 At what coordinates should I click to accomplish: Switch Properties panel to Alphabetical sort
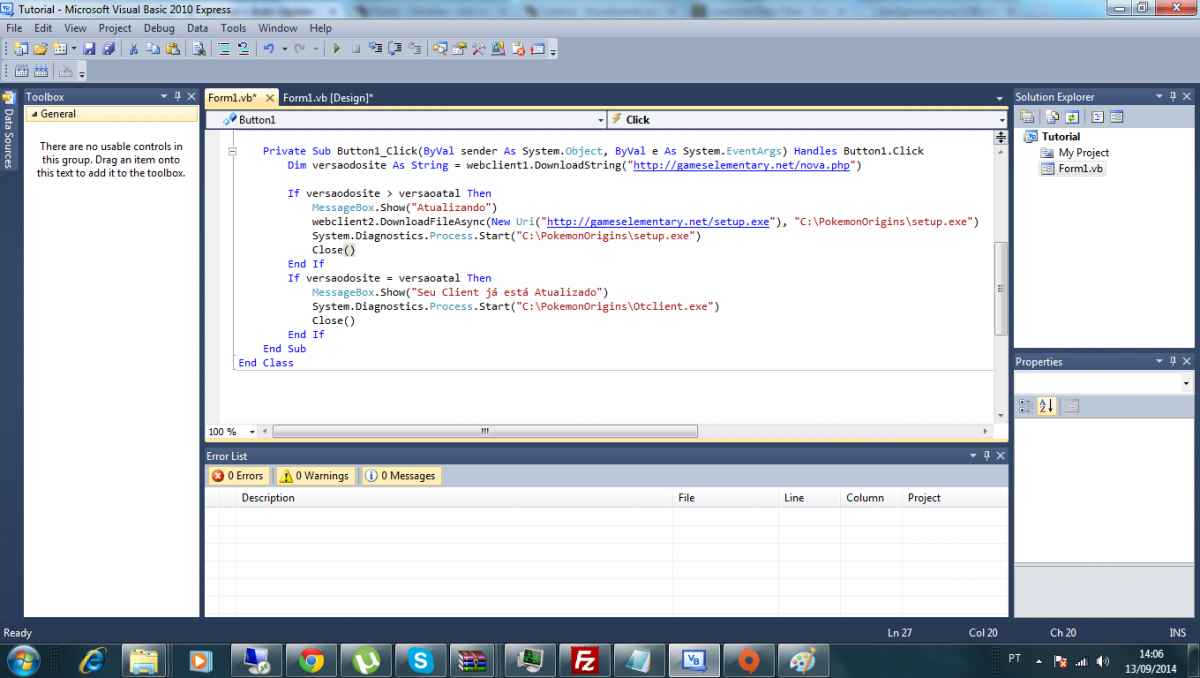(1046, 406)
